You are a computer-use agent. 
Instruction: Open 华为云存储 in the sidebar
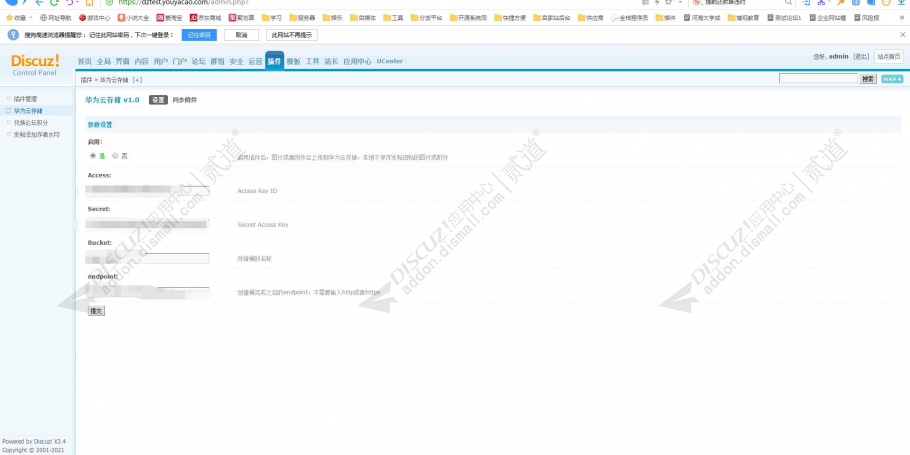[x=28, y=110]
